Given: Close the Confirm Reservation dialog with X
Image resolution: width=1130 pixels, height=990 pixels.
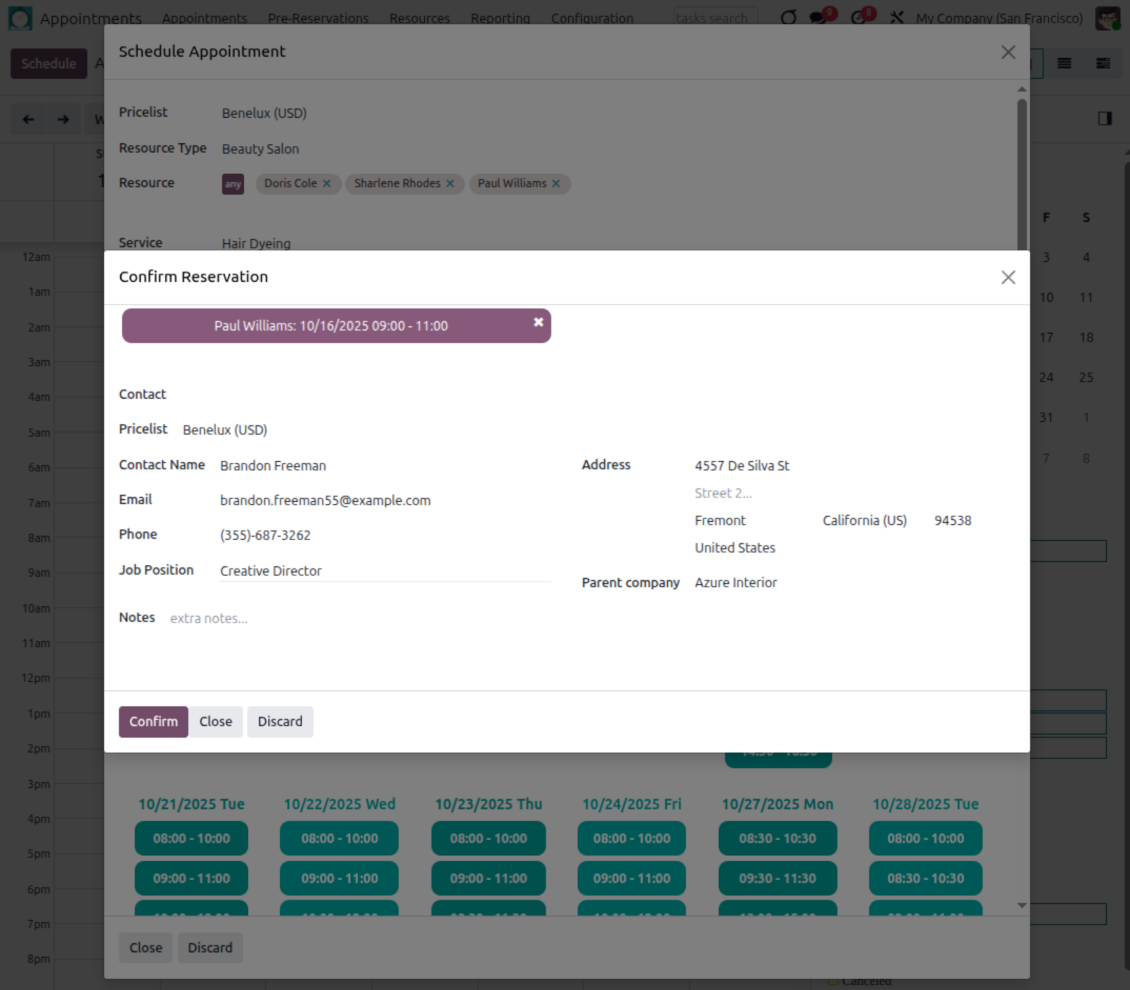Looking at the screenshot, I should click(x=1008, y=277).
